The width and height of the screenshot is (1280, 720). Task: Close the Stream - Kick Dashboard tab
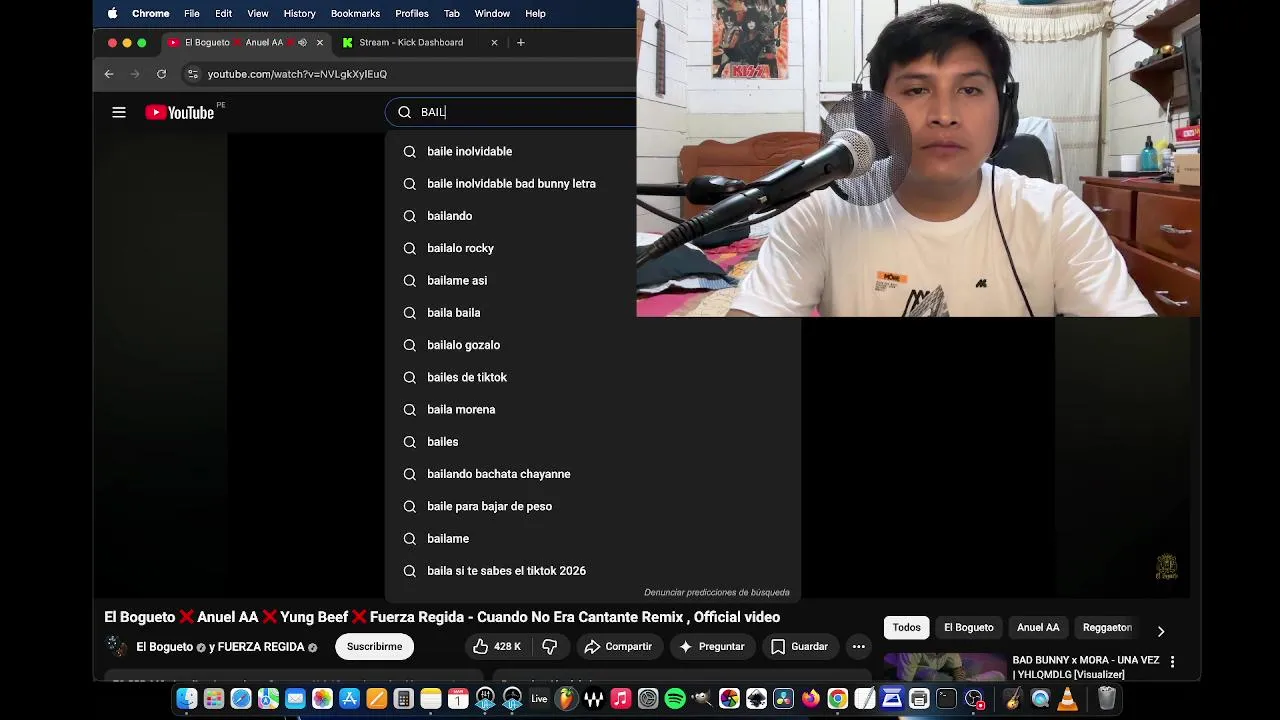494,42
